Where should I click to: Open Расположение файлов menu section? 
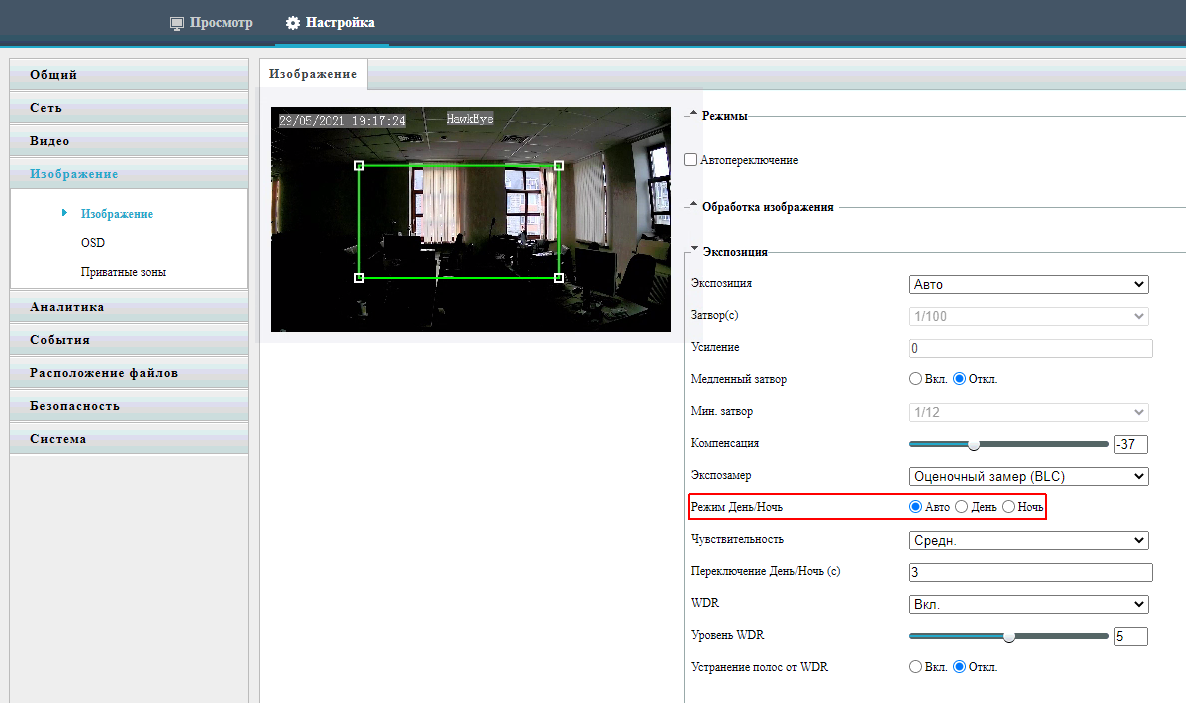point(129,373)
